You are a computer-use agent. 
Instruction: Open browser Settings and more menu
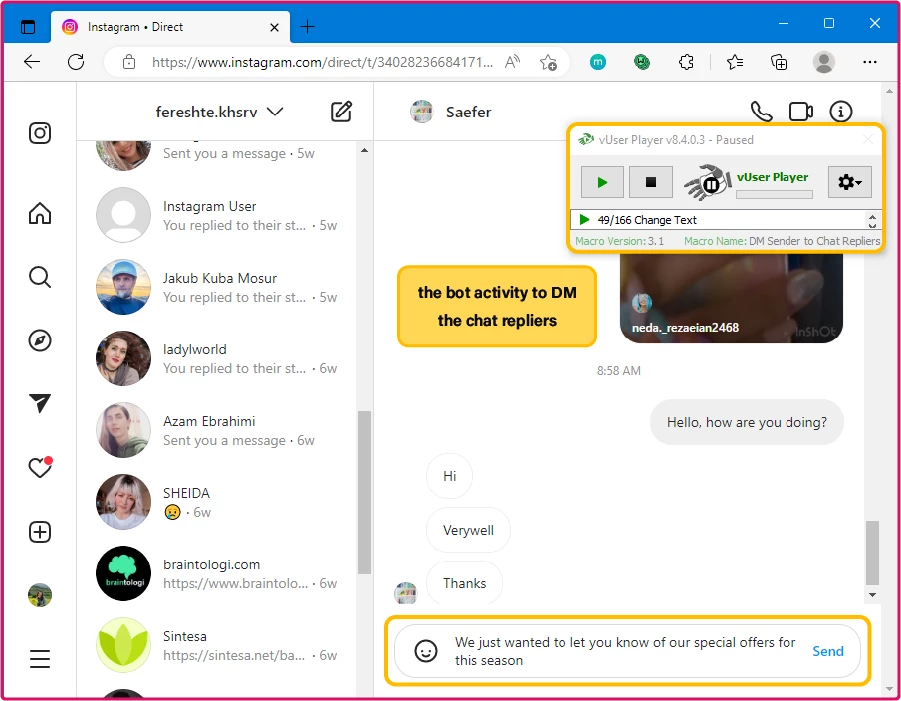tap(870, 61)
